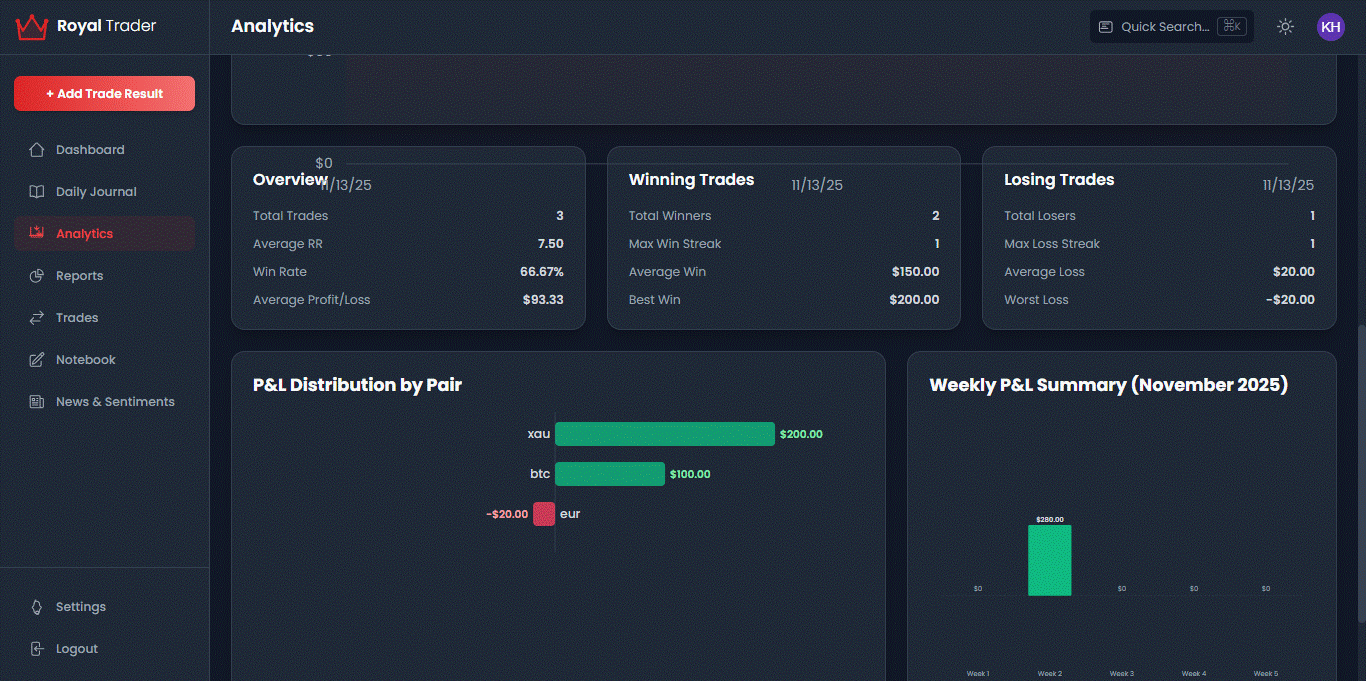Click the xau $200.00 distribution bar
Screen dimensions: 1366x681
(665, 433)
